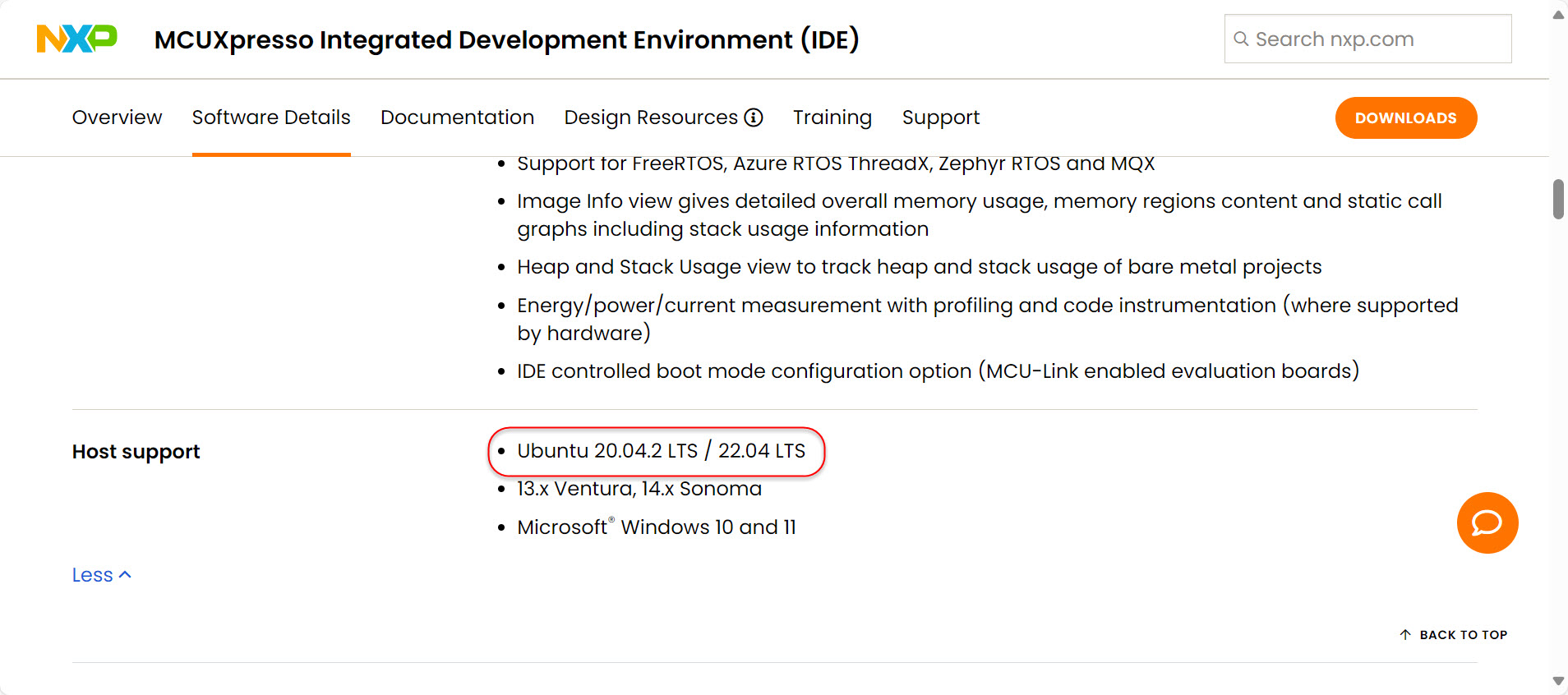Viewport: 1568px width, 695px height.
Task: Open the Design Resources tab
Action: point(650,117)
